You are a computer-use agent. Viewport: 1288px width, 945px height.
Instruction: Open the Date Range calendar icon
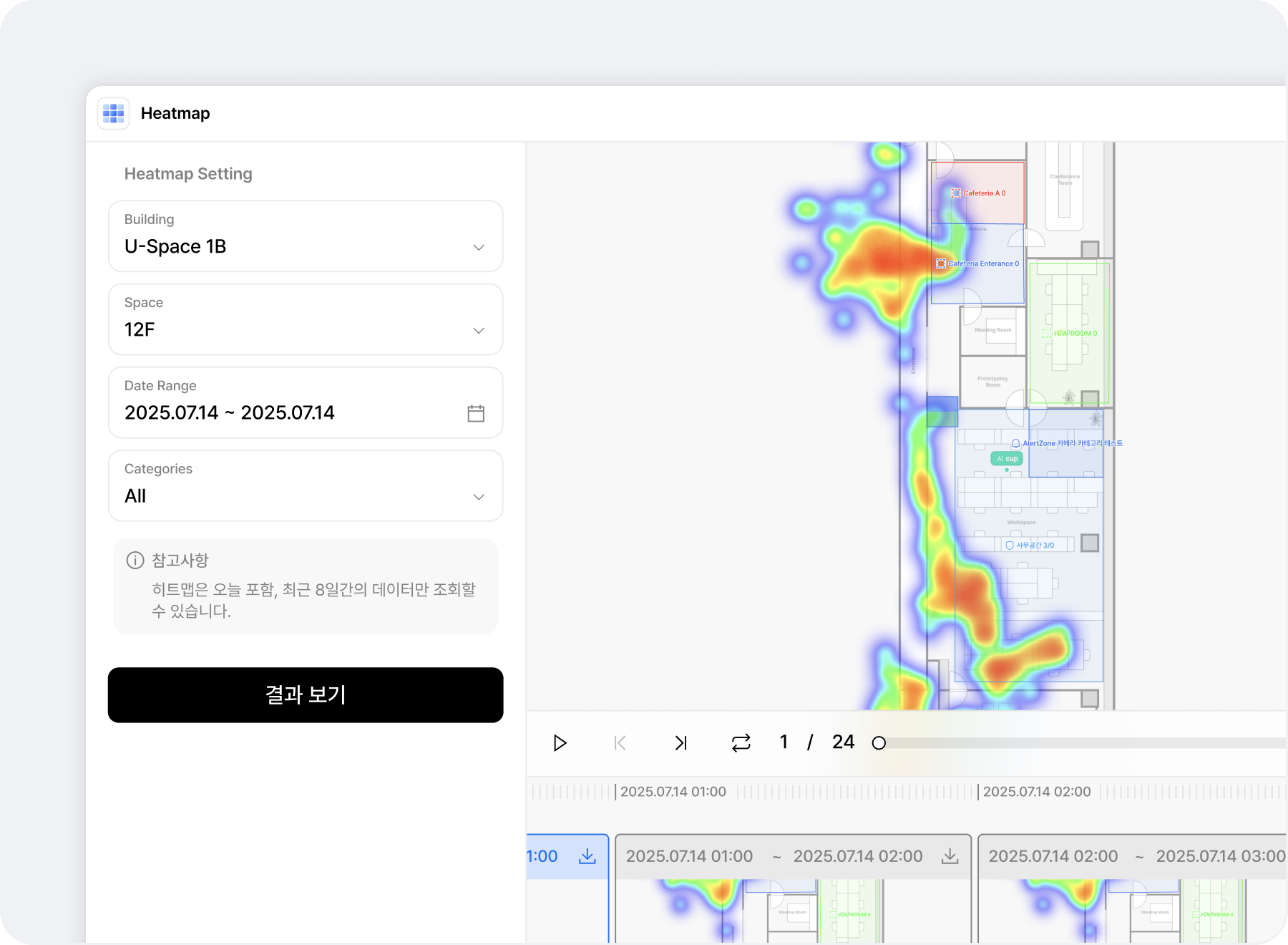tap(476, 413)
